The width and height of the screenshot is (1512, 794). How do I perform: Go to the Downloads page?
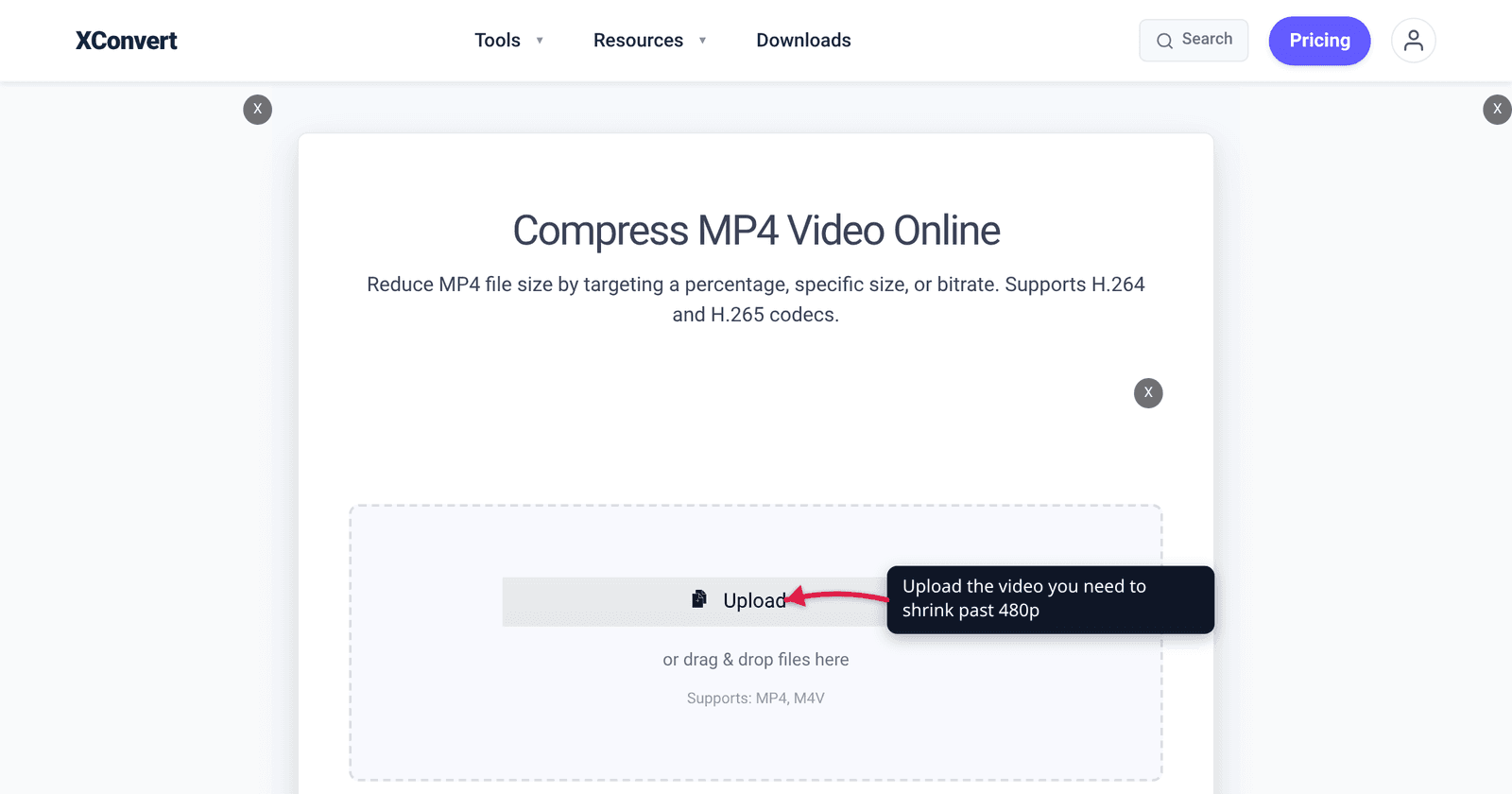(803, 41)
